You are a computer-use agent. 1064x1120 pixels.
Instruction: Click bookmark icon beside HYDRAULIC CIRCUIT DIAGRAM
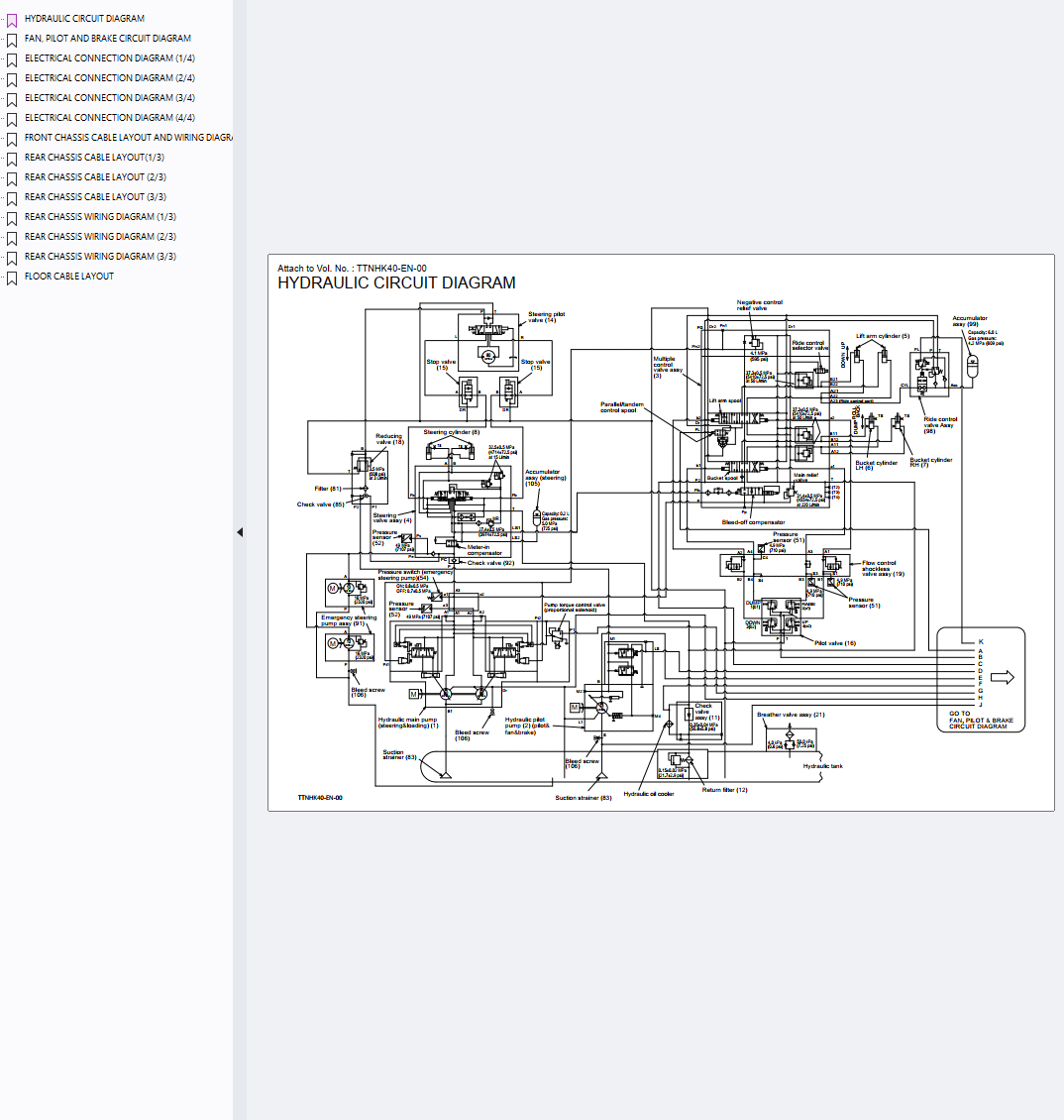(12, 21)
